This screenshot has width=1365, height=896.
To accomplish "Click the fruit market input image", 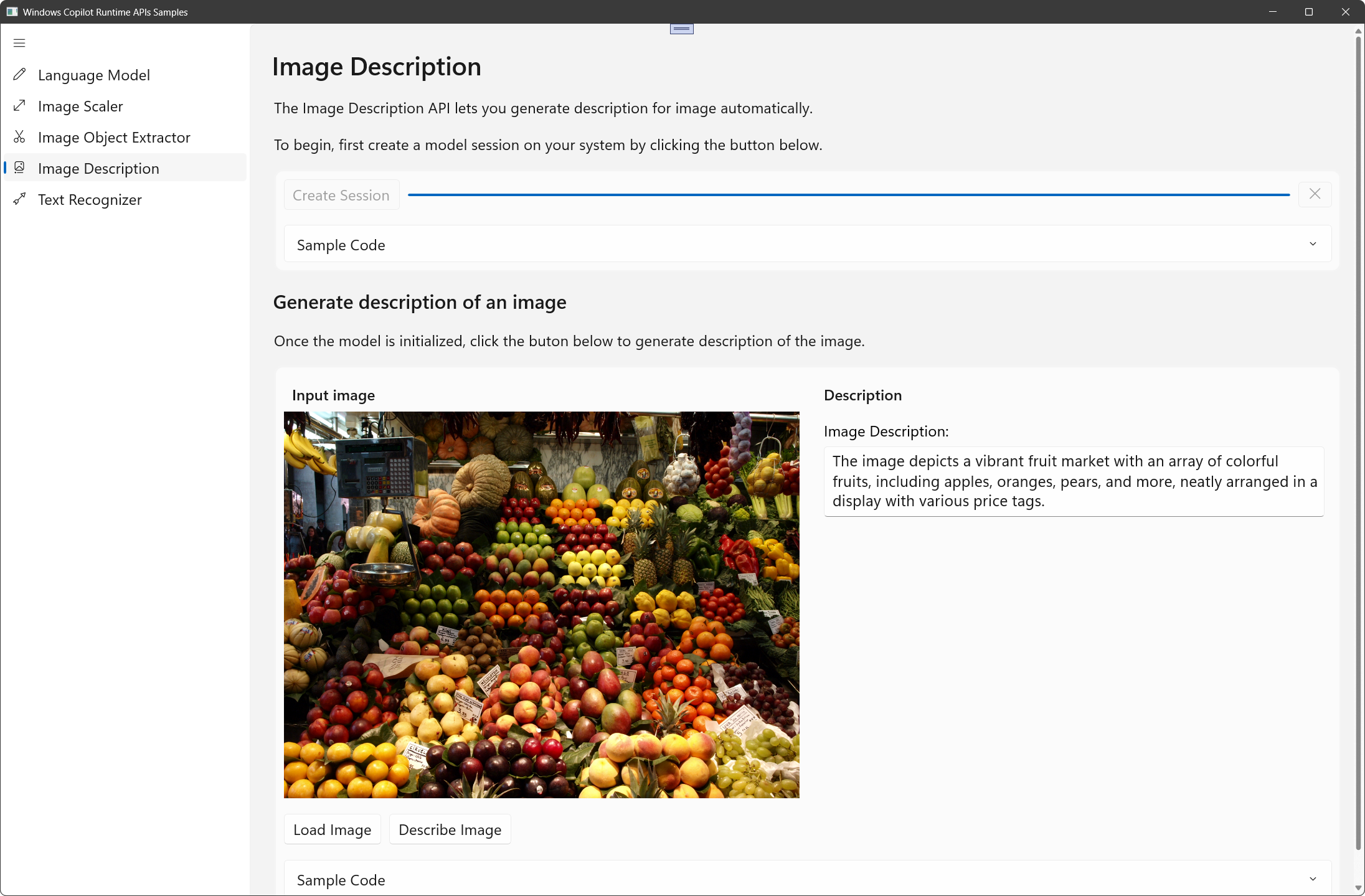I will click(x=541, y=605).
